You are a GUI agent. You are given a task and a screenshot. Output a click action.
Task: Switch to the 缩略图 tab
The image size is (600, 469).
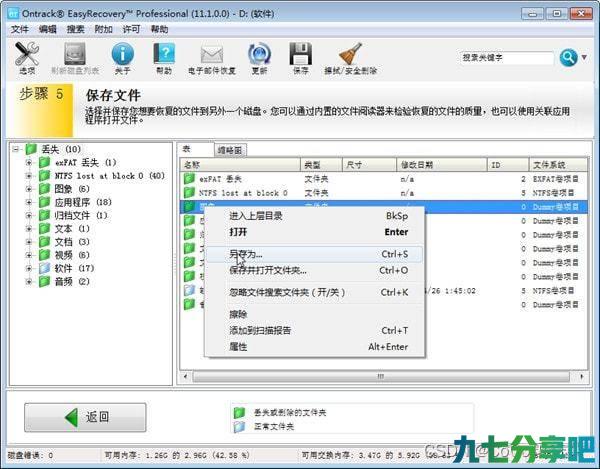(230, 150)
